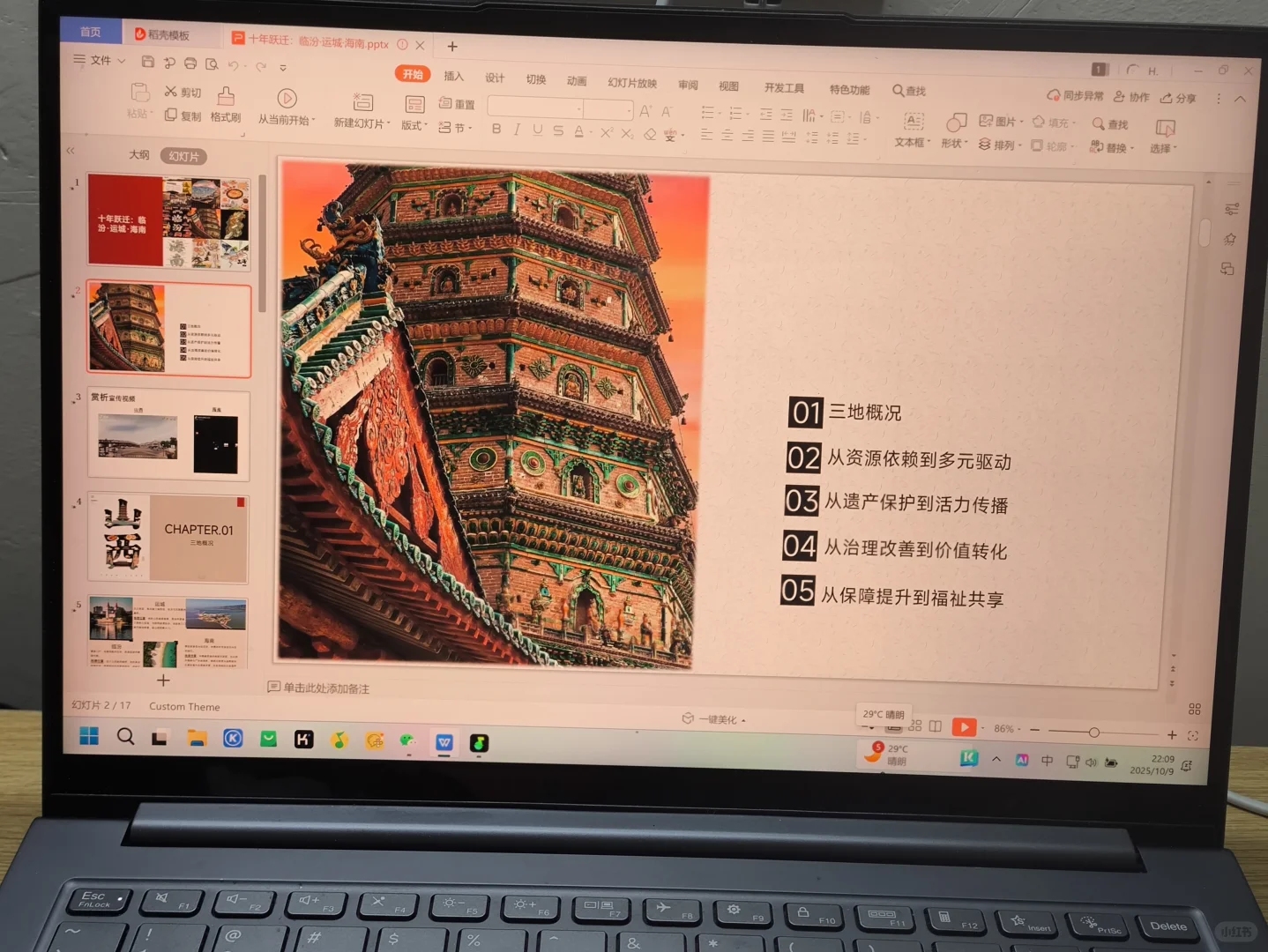Switch to the Design (设计) tab

point(495,78)
